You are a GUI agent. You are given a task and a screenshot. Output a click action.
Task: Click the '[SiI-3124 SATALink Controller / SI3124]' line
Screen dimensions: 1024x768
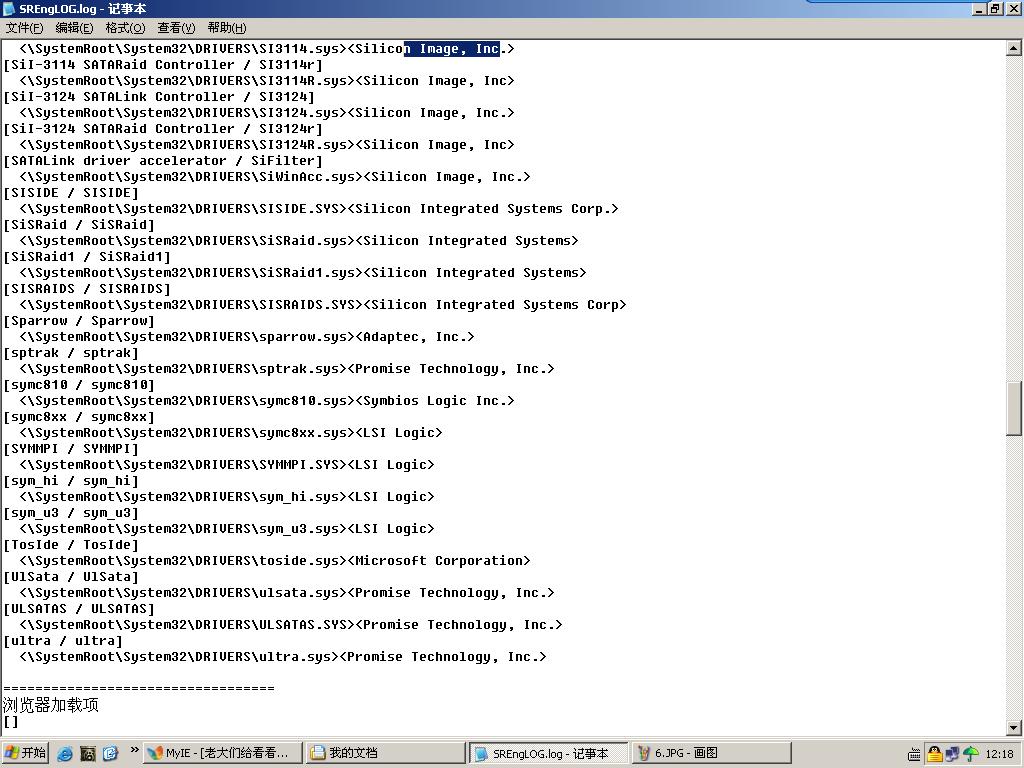[x=159, y=97]
